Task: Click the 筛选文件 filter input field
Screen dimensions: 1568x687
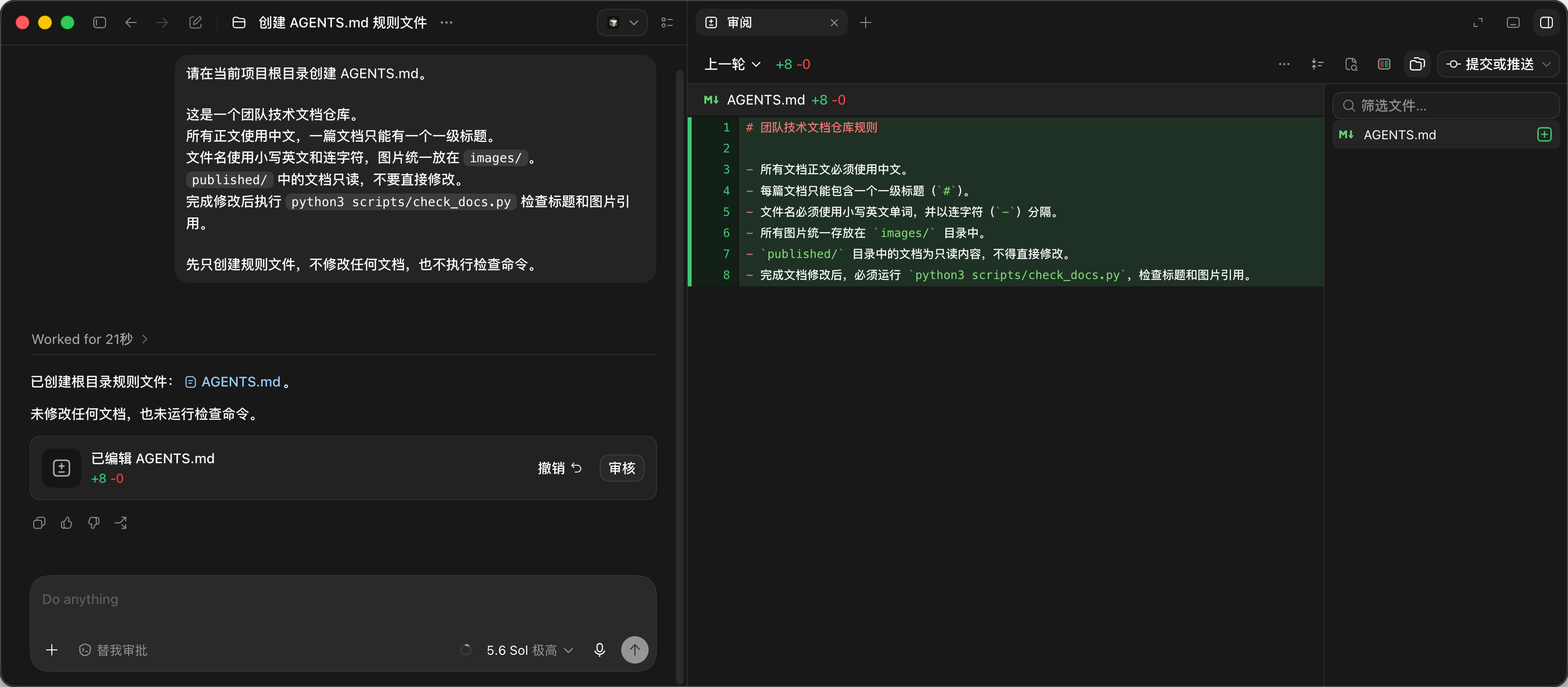Action: (1446, 105)
